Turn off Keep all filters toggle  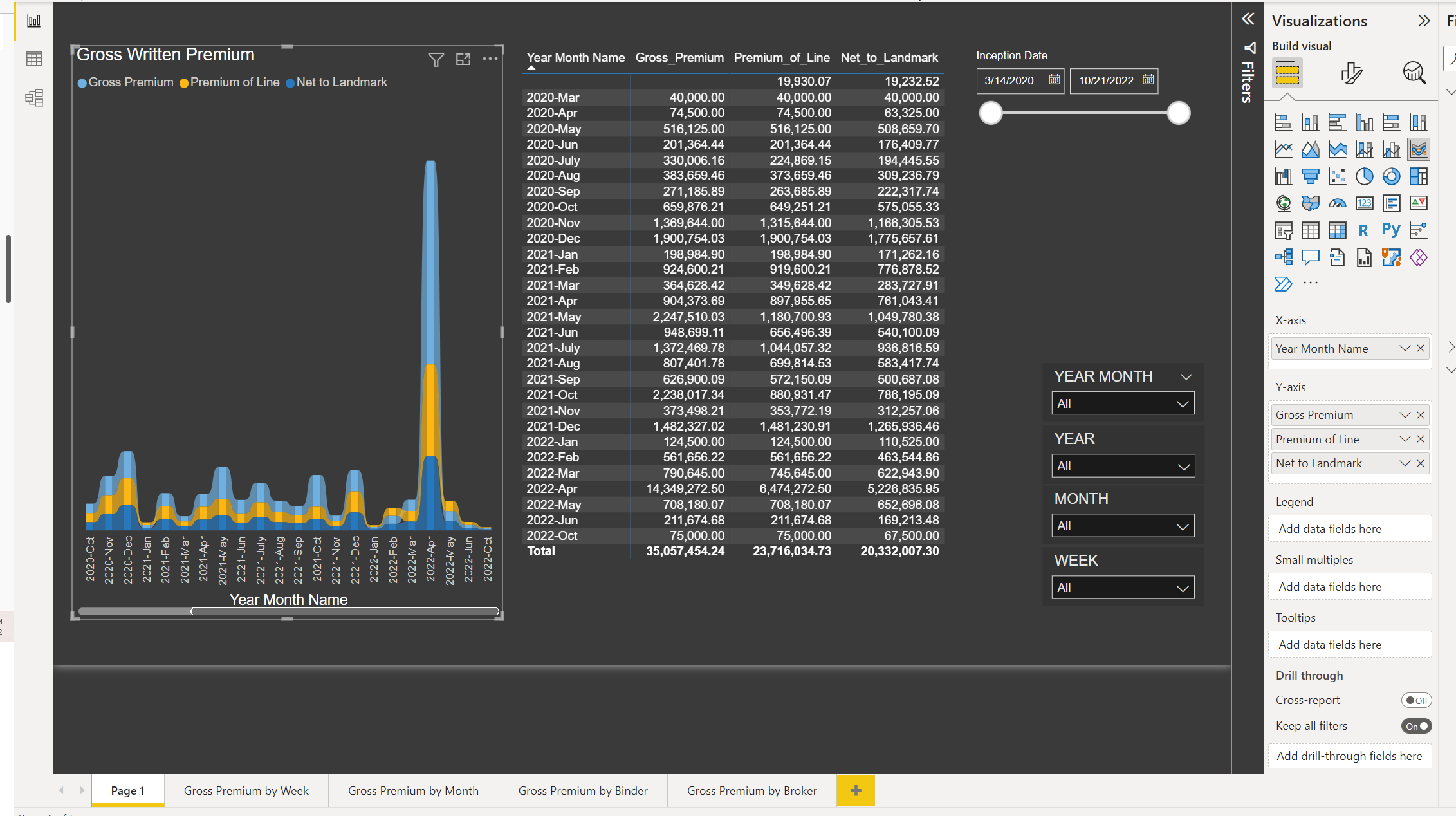pyautogui.click(x=1417, y=726)
